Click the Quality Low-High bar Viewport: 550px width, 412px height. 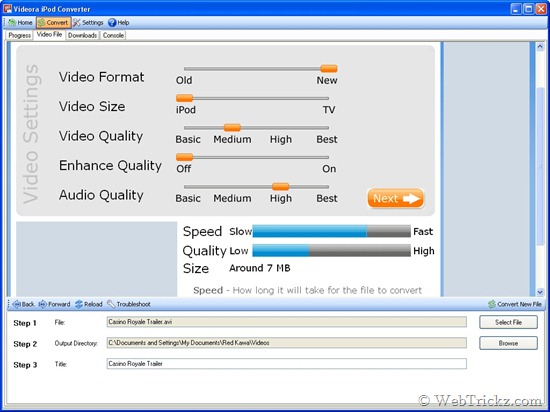pyautogui.click(x=331, y=251)
